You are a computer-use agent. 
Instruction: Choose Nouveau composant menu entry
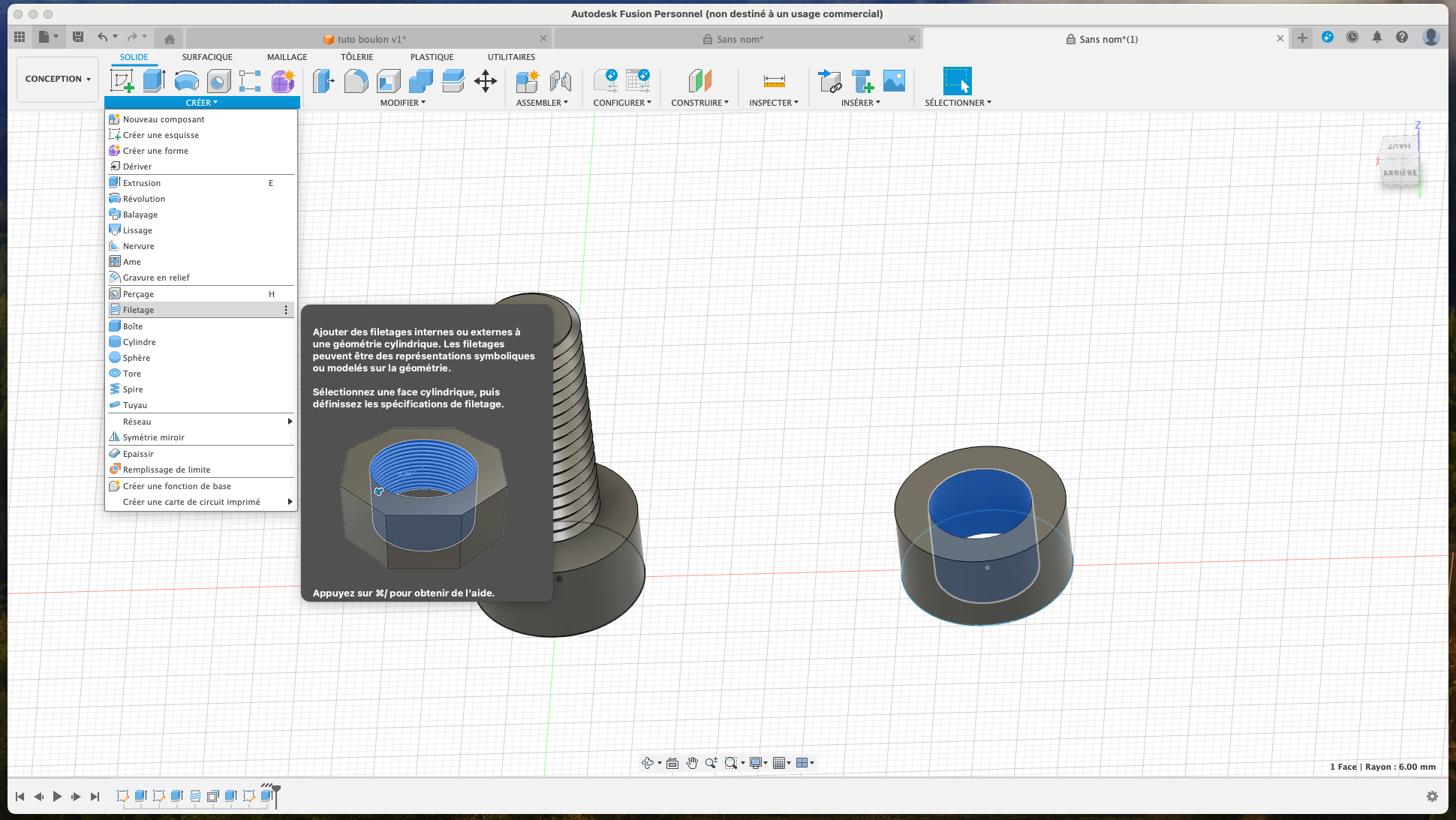(200, 119)
